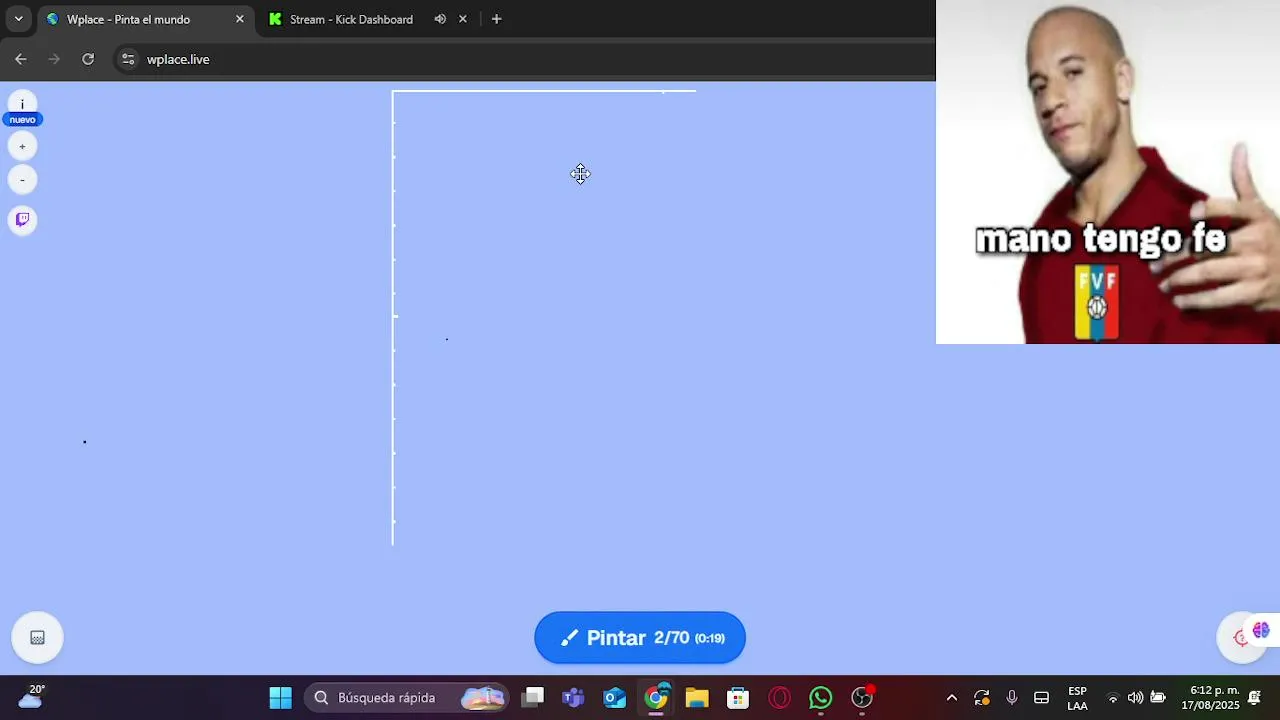The image size is (1280, 720).
Task: Open Chrome from the taskbar
Action: tap(656, 698)
